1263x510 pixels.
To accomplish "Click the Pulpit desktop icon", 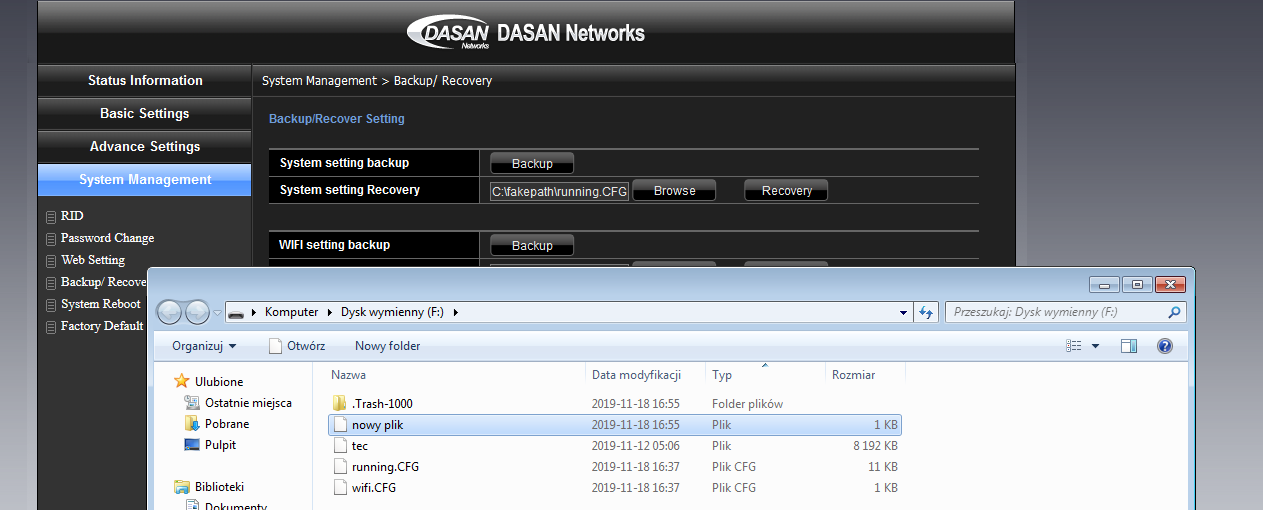I will [x=192, y=445].
